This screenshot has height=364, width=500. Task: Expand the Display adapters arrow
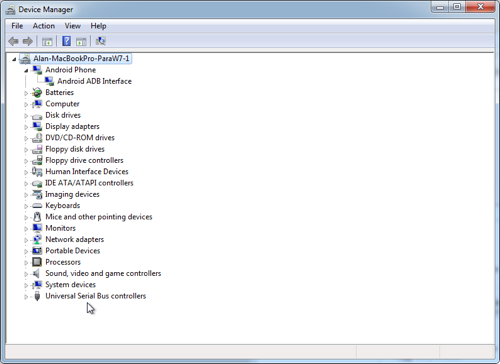[26, 127]
